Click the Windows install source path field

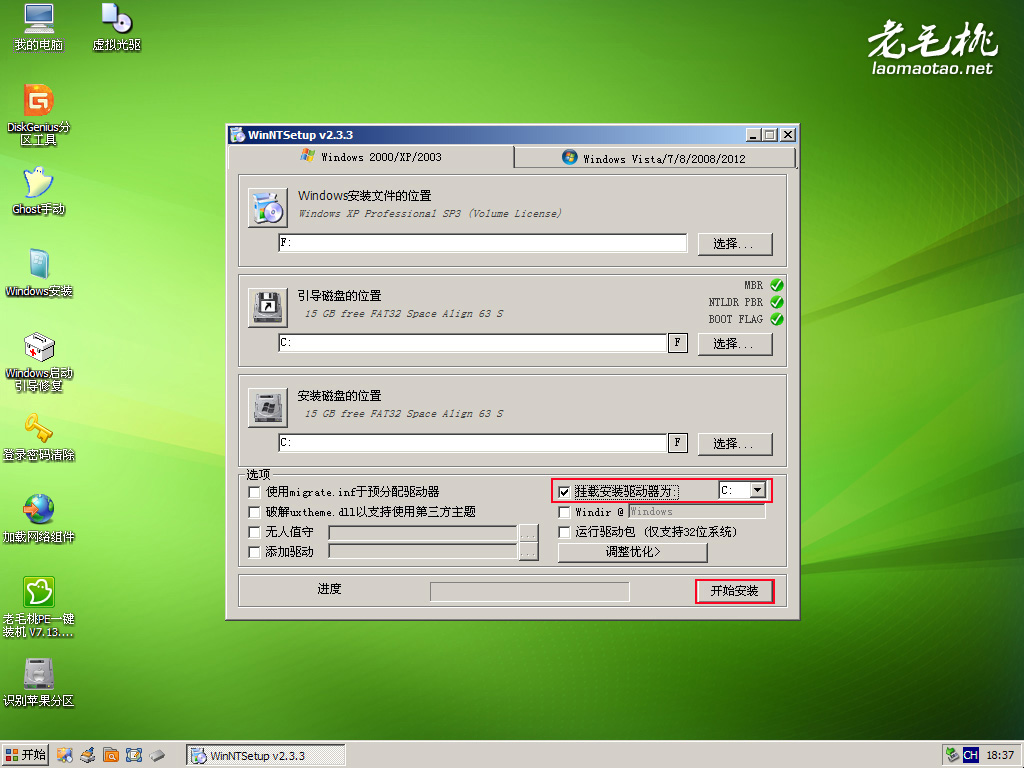tap(483, 243)
